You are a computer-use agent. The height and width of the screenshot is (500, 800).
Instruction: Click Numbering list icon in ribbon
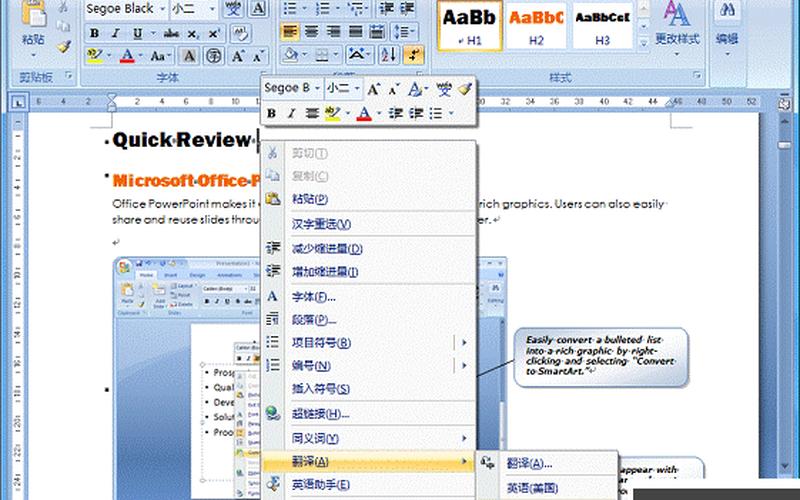pos(322,8)
